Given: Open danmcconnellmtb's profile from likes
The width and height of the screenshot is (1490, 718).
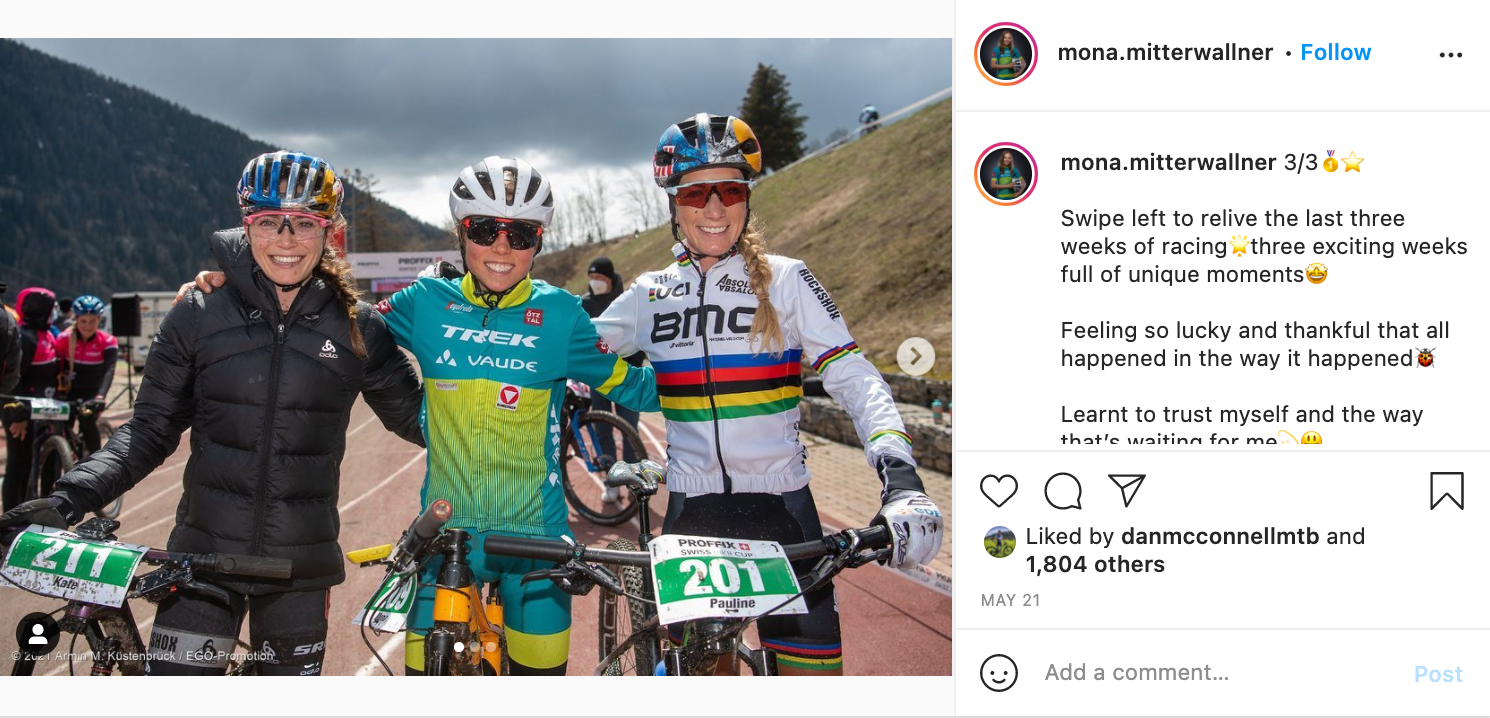Looking at the screenshot, I should pos(1220,537).
